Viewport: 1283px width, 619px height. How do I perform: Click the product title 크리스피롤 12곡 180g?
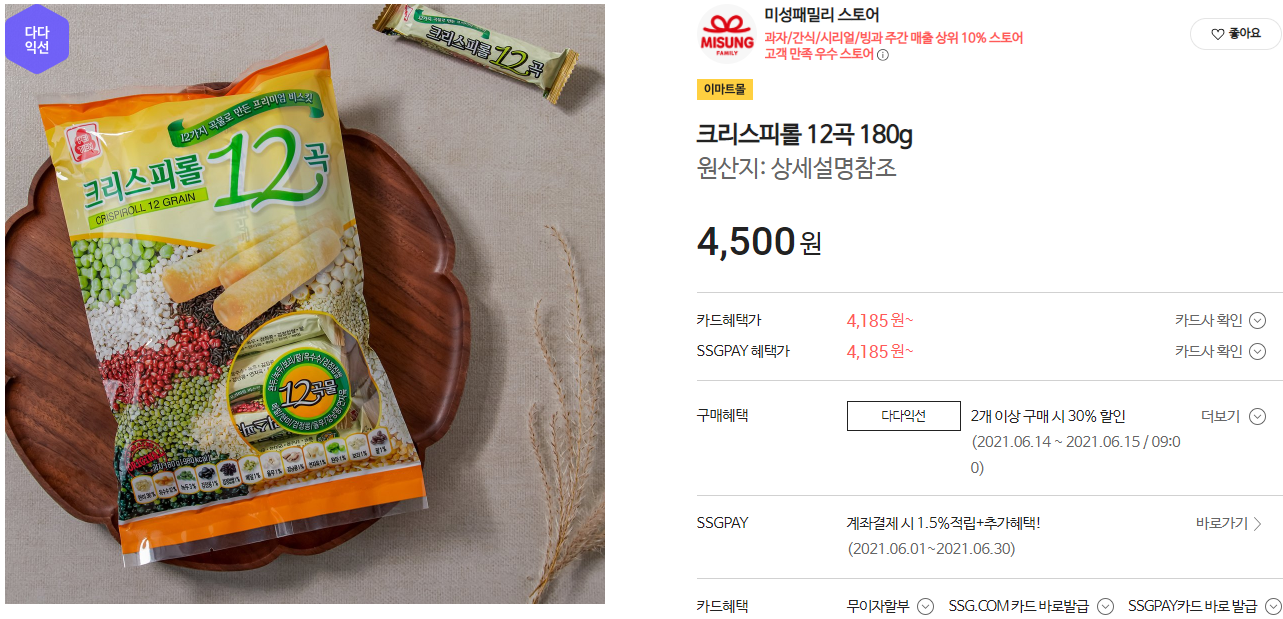(x=805, y=134)
